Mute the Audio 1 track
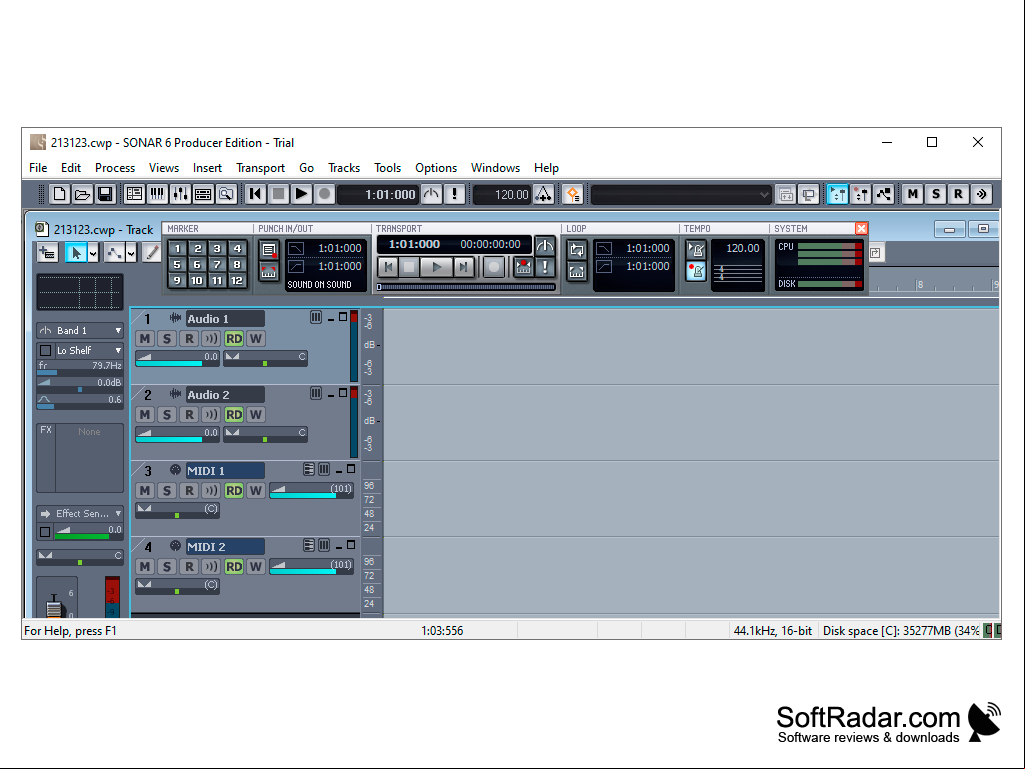1025x769 pixels. point(144,339)
